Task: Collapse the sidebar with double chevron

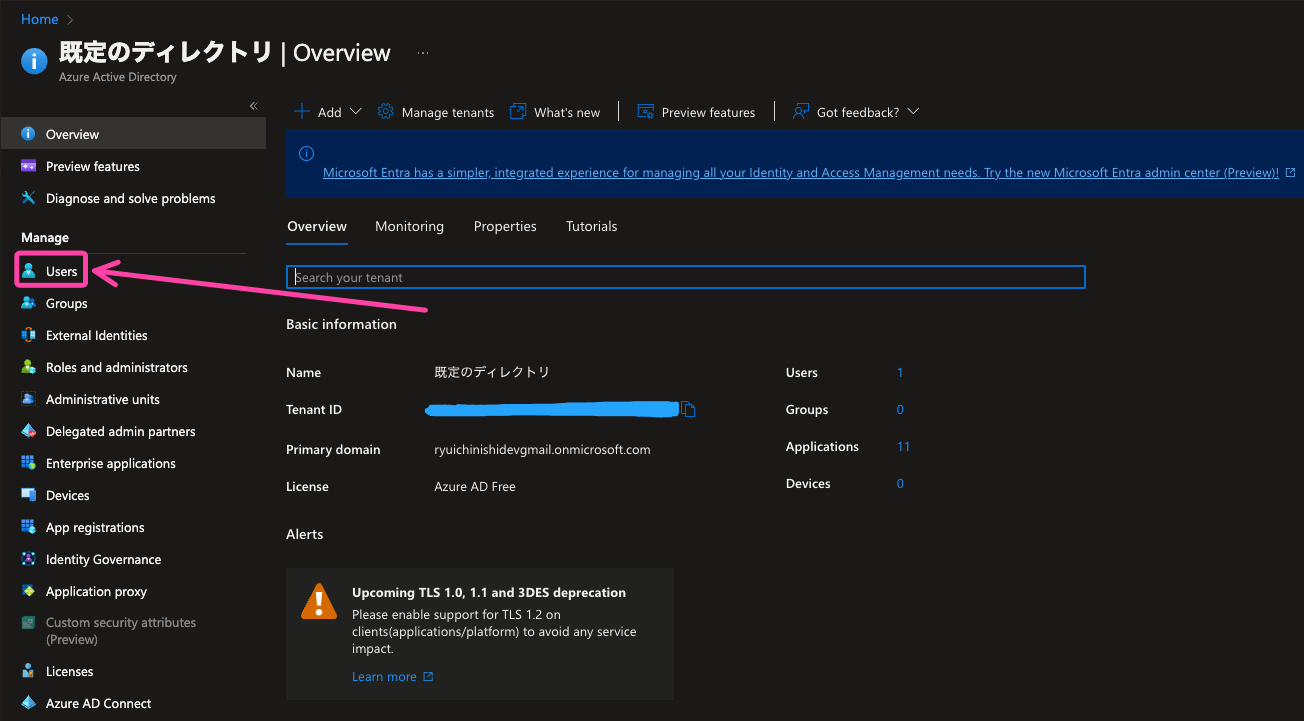Action: click(253, 105)
